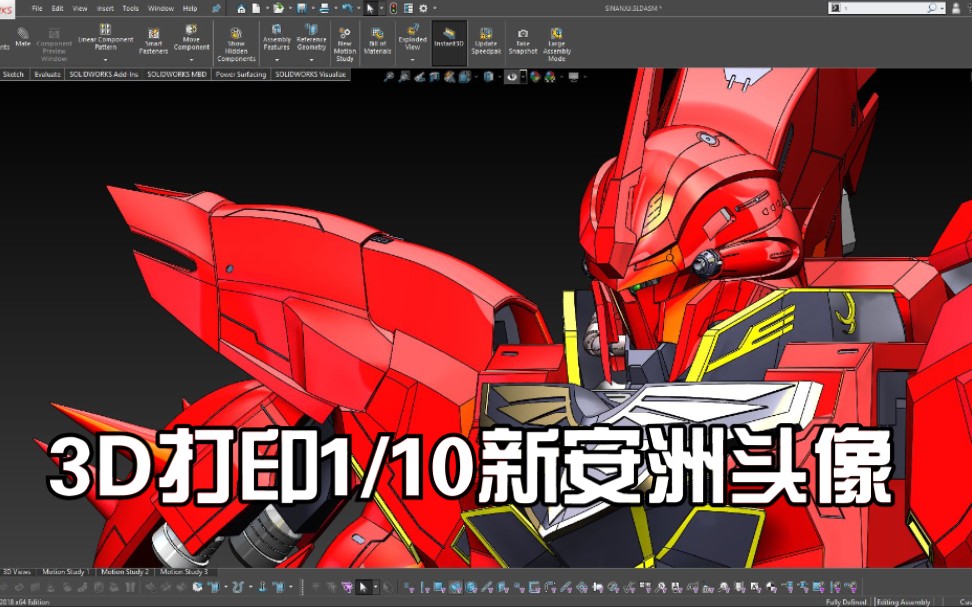Click the Editing Assembly status text
The image size is (972, 607).
point(904,602)
